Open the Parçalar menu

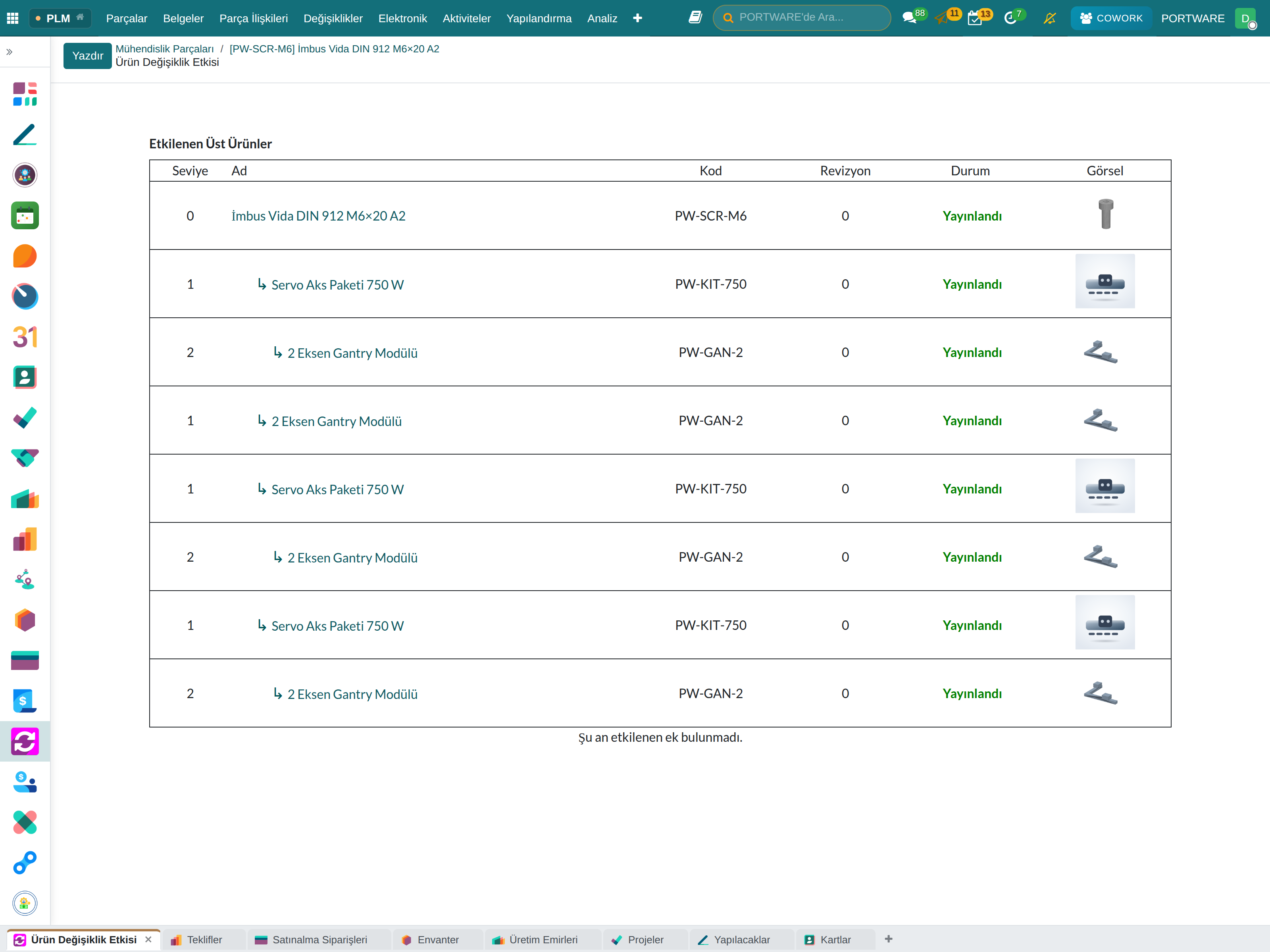tap(126, 18)
